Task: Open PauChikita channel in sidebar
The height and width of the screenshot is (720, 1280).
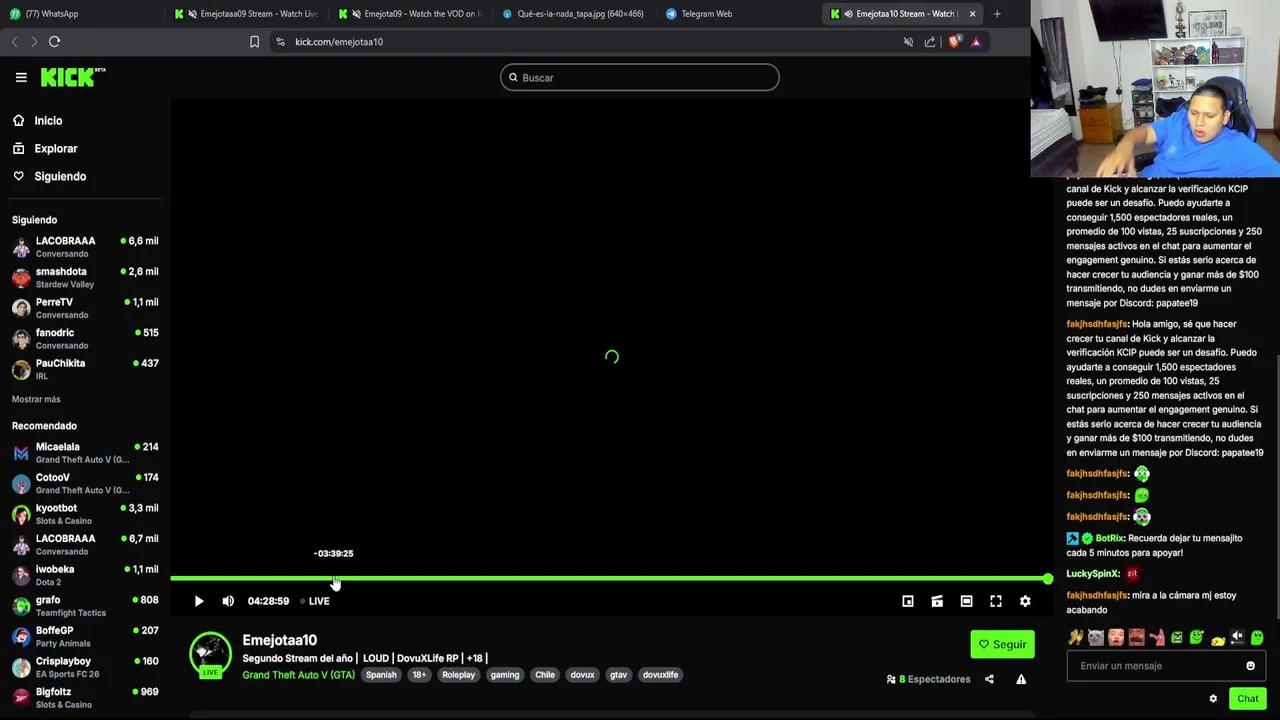Action: [85, 369]
